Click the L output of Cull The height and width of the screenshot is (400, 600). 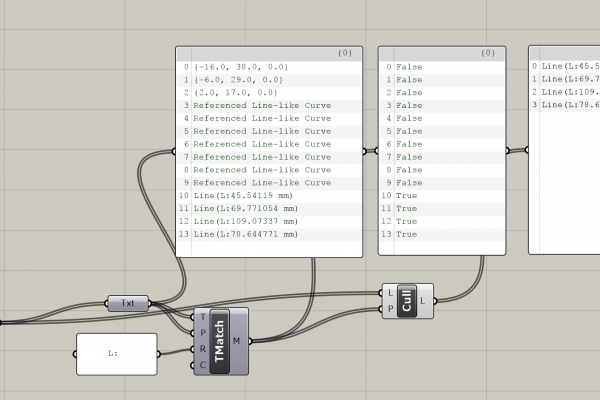pos(423,301)
